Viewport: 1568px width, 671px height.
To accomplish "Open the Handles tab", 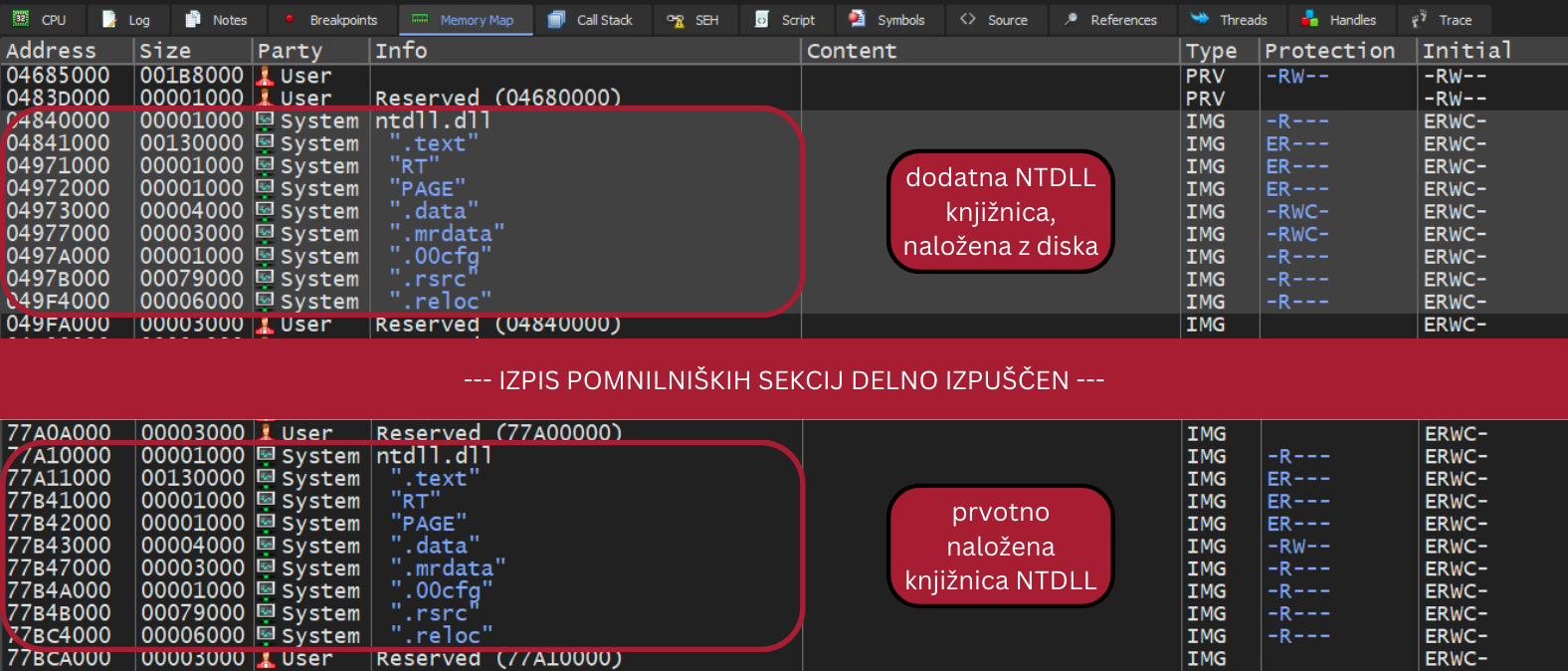I will 1339,19.
